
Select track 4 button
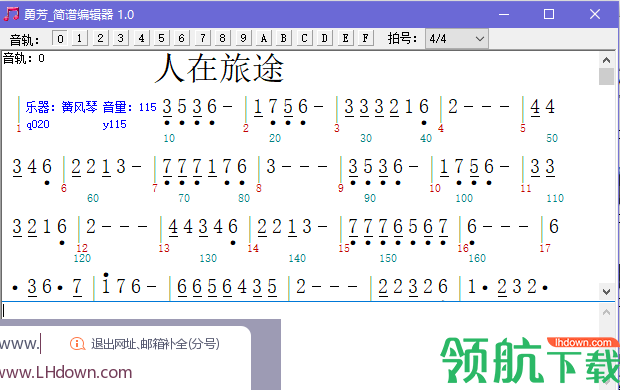pyautogui.click(x=141, y=38)
